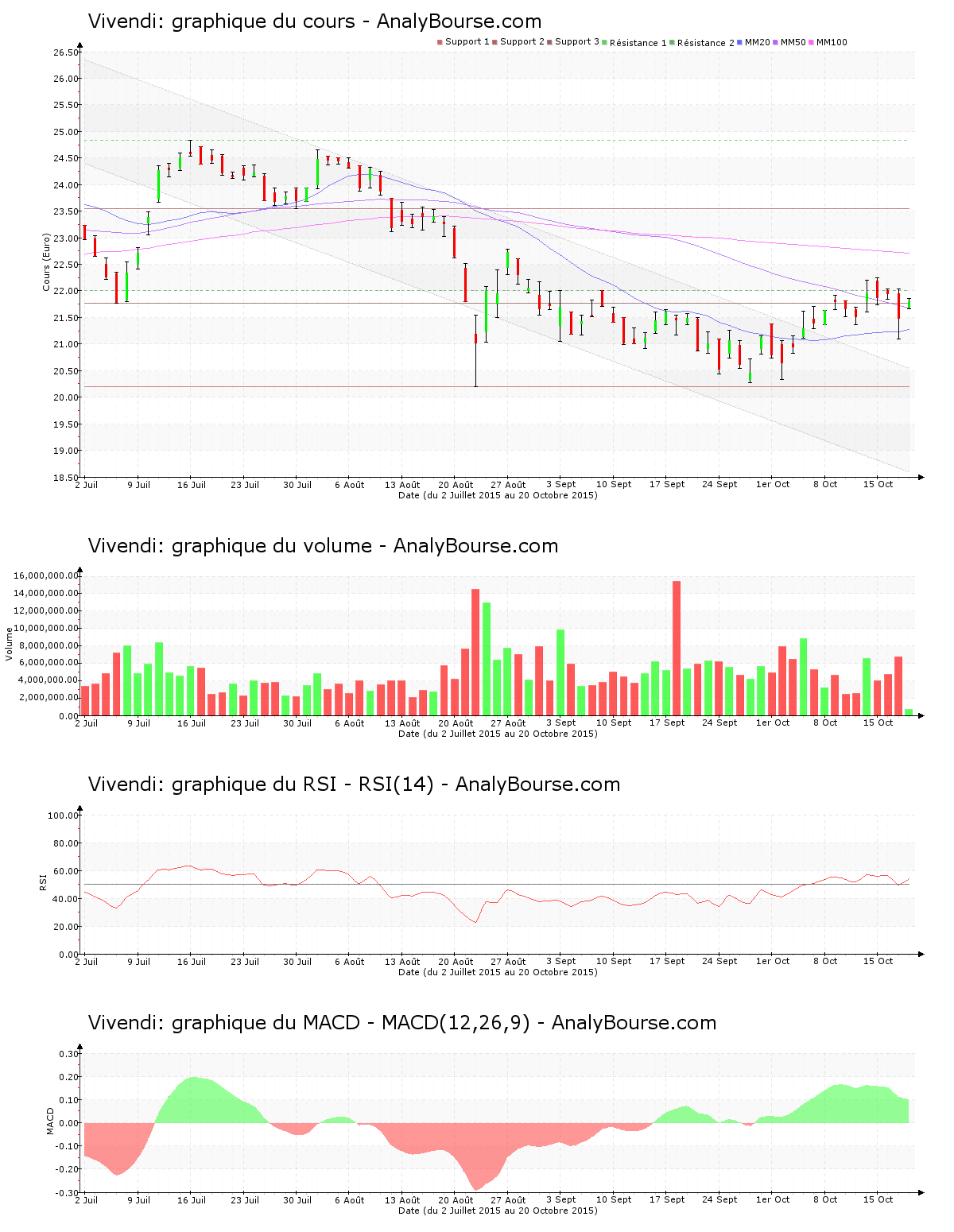Click the 100.00 value on RSI axis
The image size is (954, 1232).
pos(64,816)
